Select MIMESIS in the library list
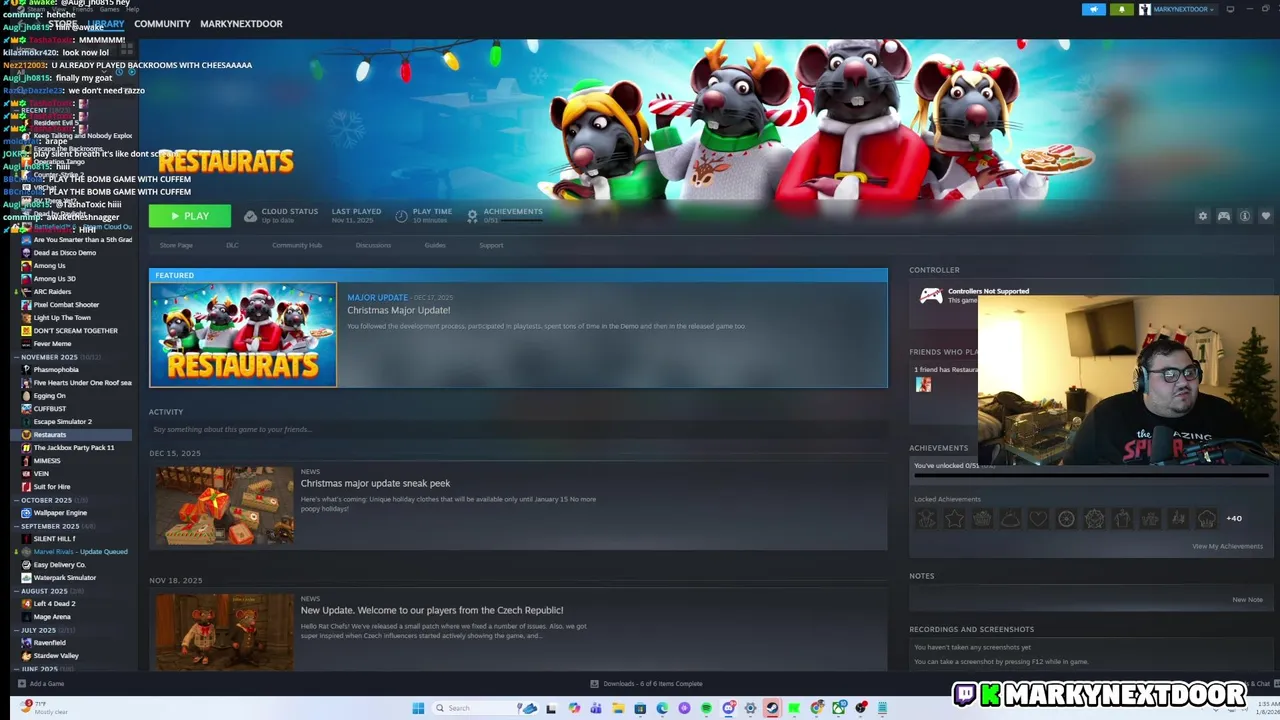Image resolution: width=1280 pixels, height=720 pixels. (x=47, y=461)
